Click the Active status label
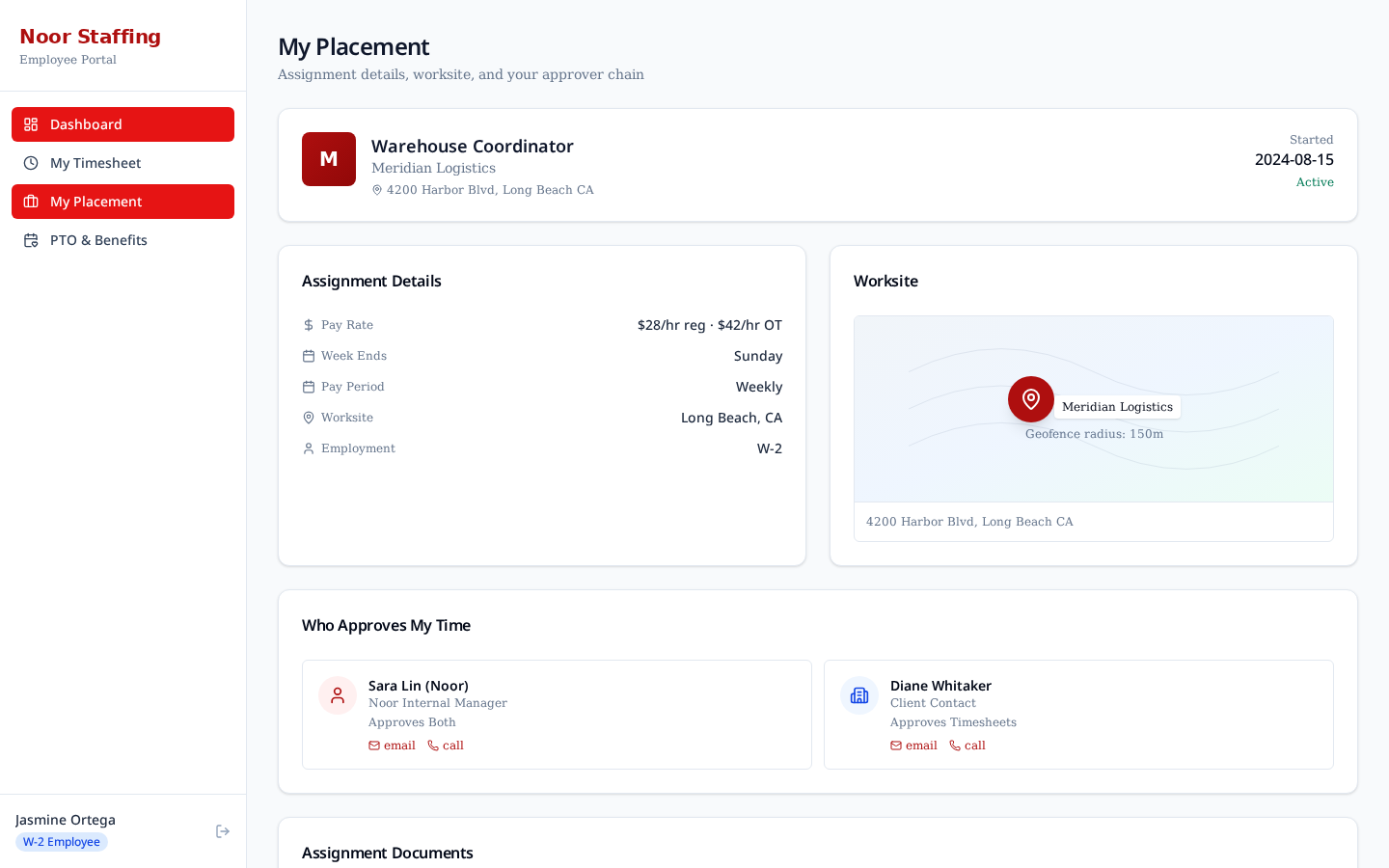Viewport: 1389px width, 868px height. [1315, 182]
